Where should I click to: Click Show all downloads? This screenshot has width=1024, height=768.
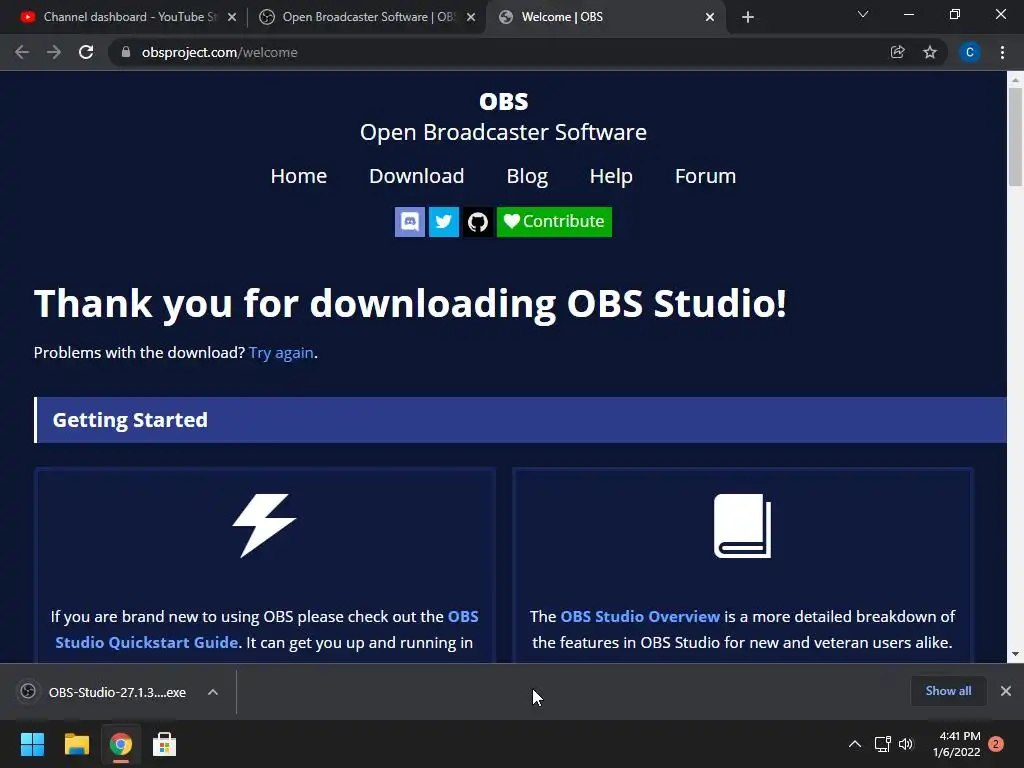point(948,691)
